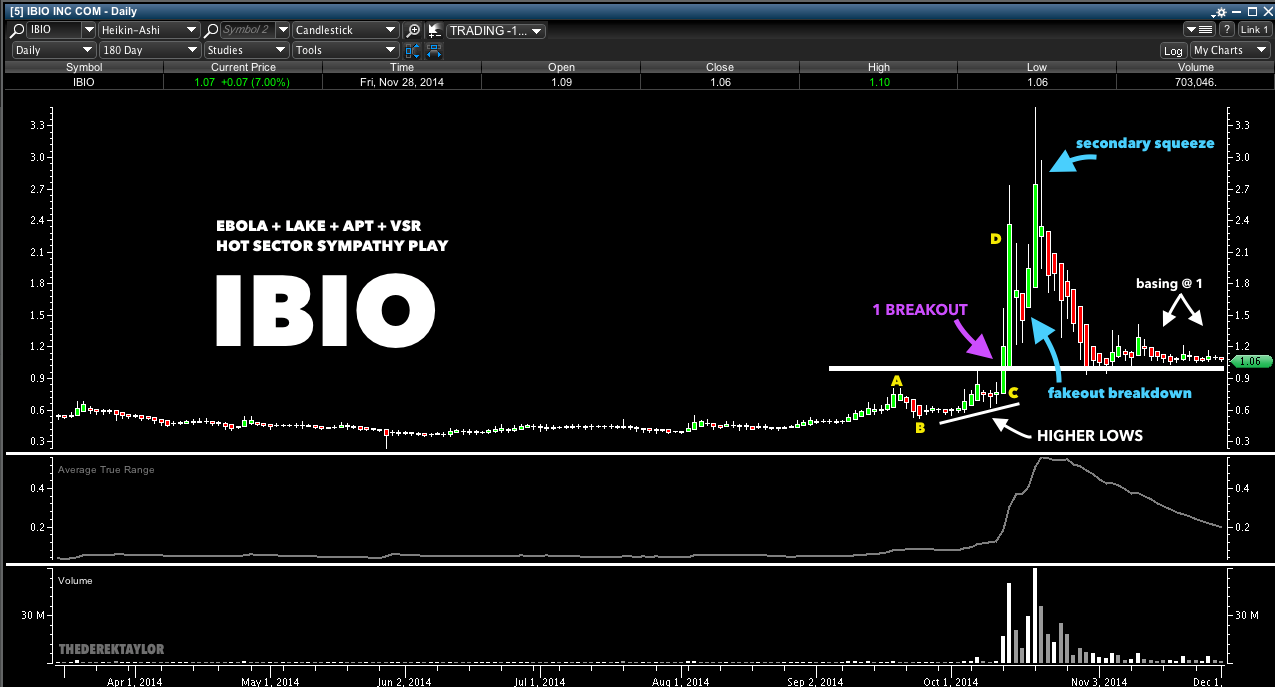Click the Fri, Nov 28, 2014 time cell
The image size is (1275, 687).
point(401,82)
